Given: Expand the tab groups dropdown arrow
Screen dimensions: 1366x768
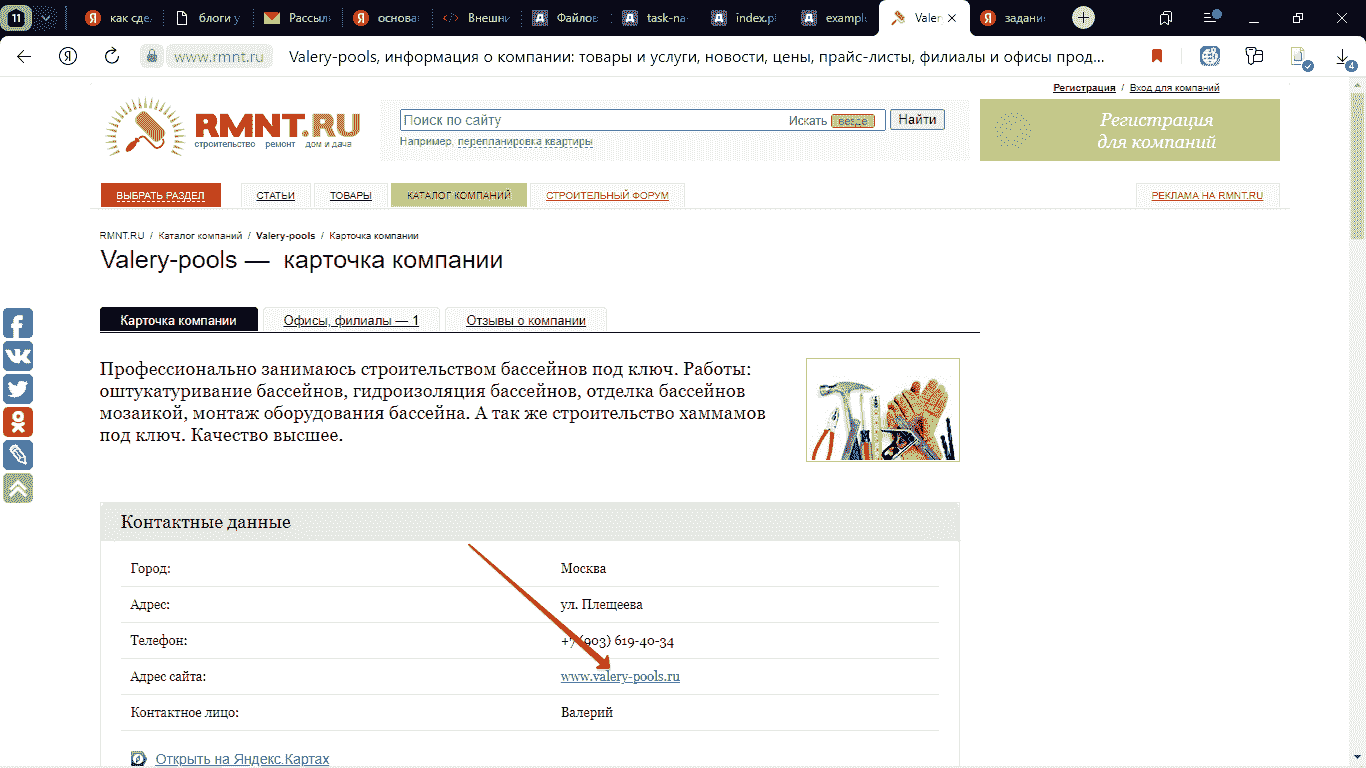Looking at the screenshot, I should pyautogui.click(x=45, y=18).
